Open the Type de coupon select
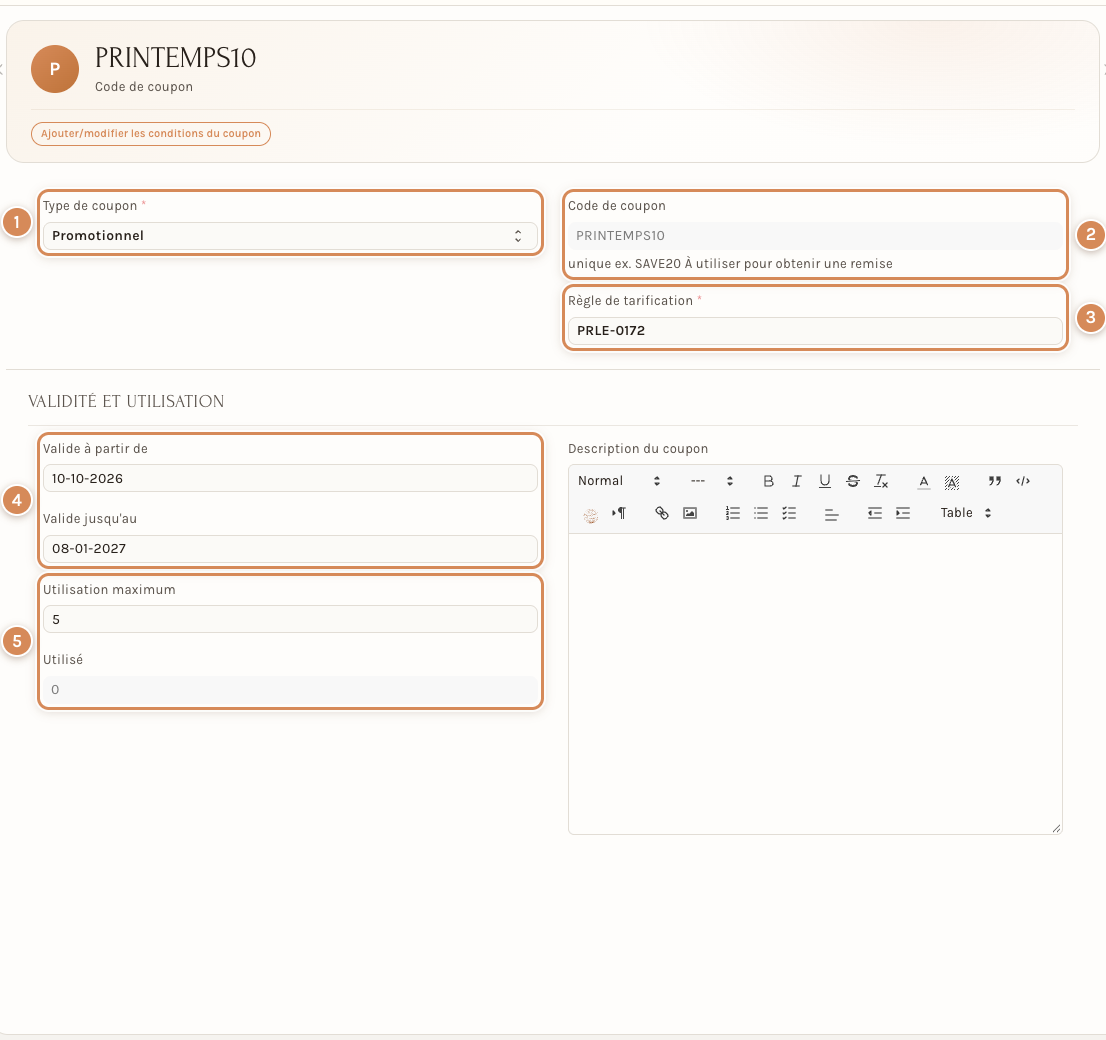The image size is (1106, 1040). 290,236
